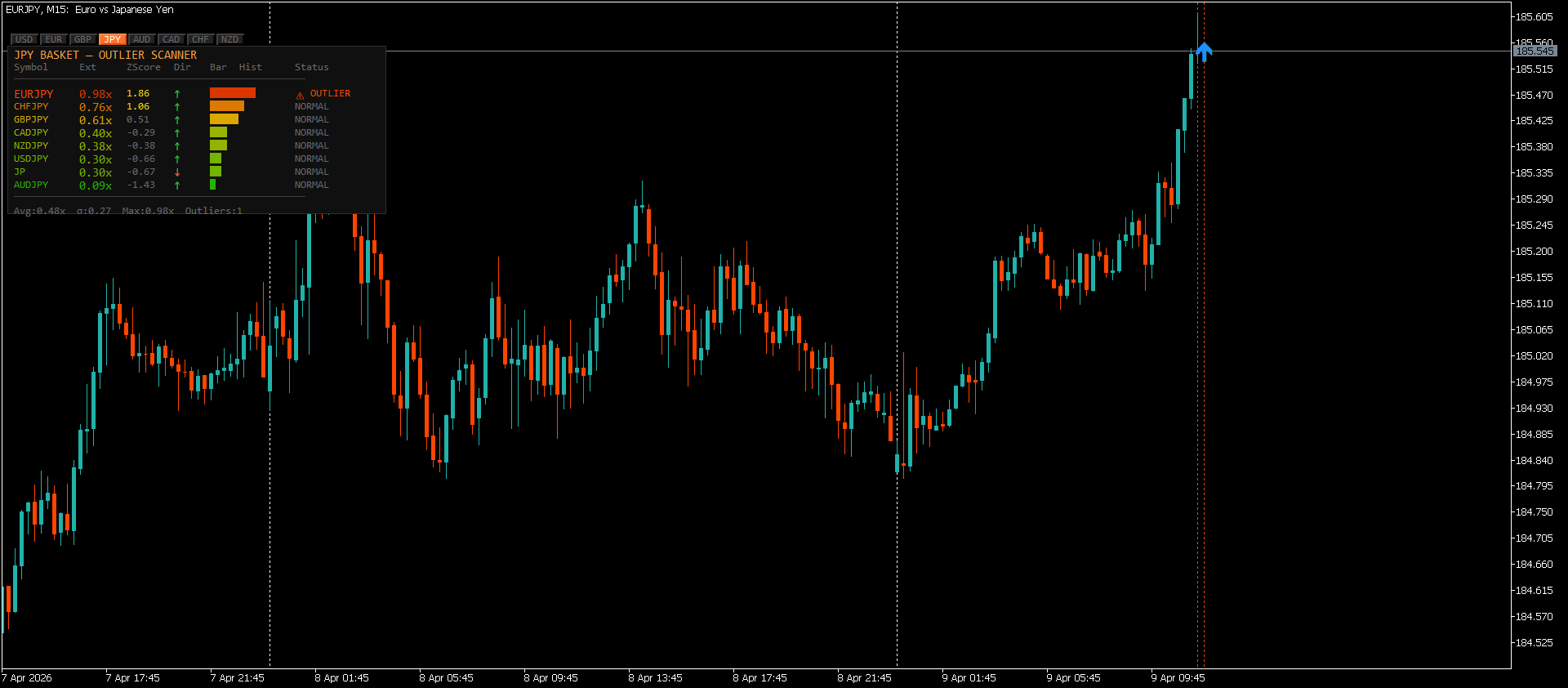Switch to the EUR basket tab
Screen dimensions: 1568x688
click(54, 39)
